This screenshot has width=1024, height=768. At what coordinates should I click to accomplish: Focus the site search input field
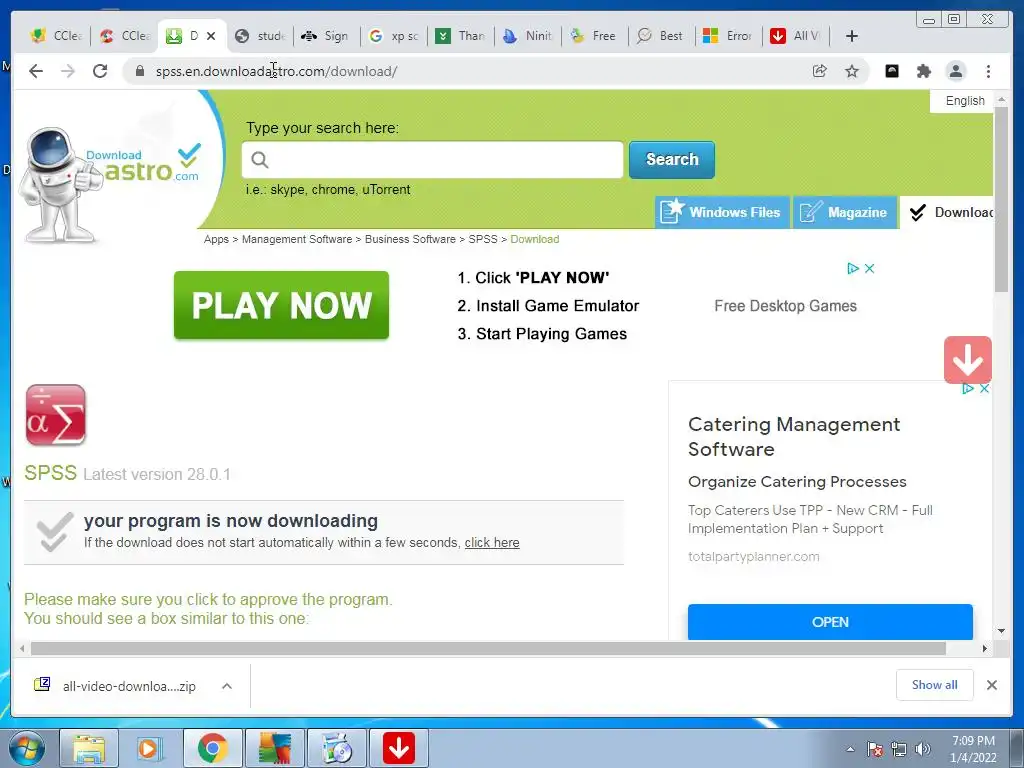[x=432, y=159]
